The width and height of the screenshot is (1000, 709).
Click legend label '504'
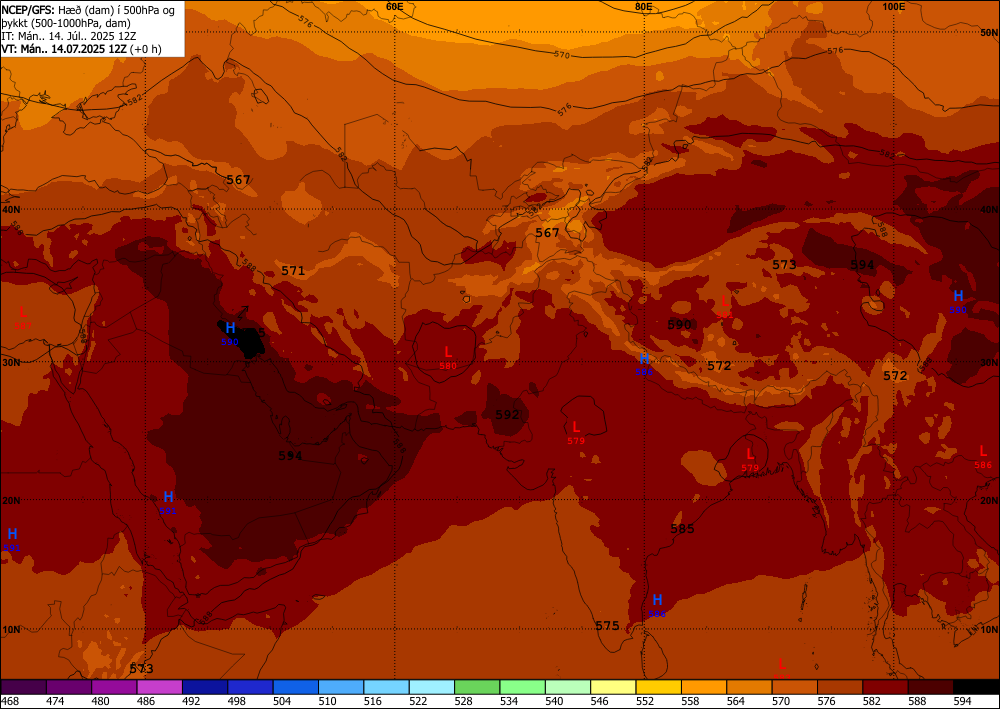click(x=282, y=701)
